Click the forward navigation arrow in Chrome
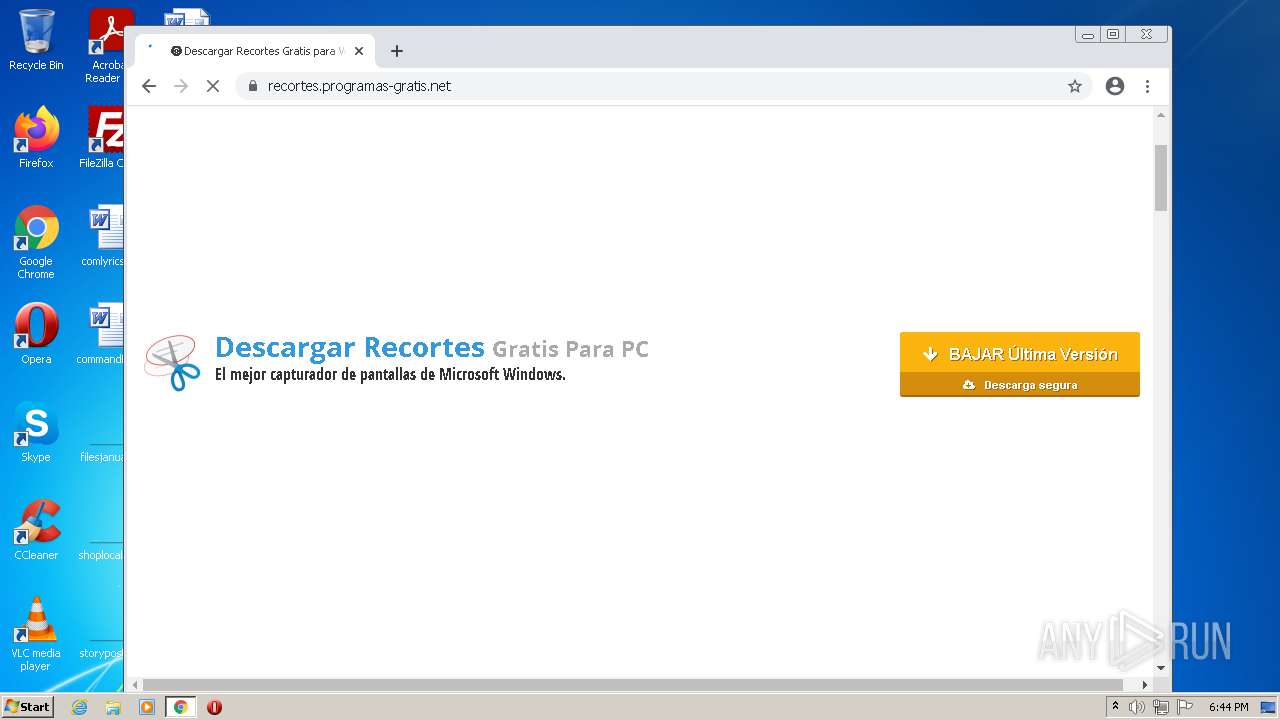The height and width of the screenshot is (720, 1280). [181, 86]
